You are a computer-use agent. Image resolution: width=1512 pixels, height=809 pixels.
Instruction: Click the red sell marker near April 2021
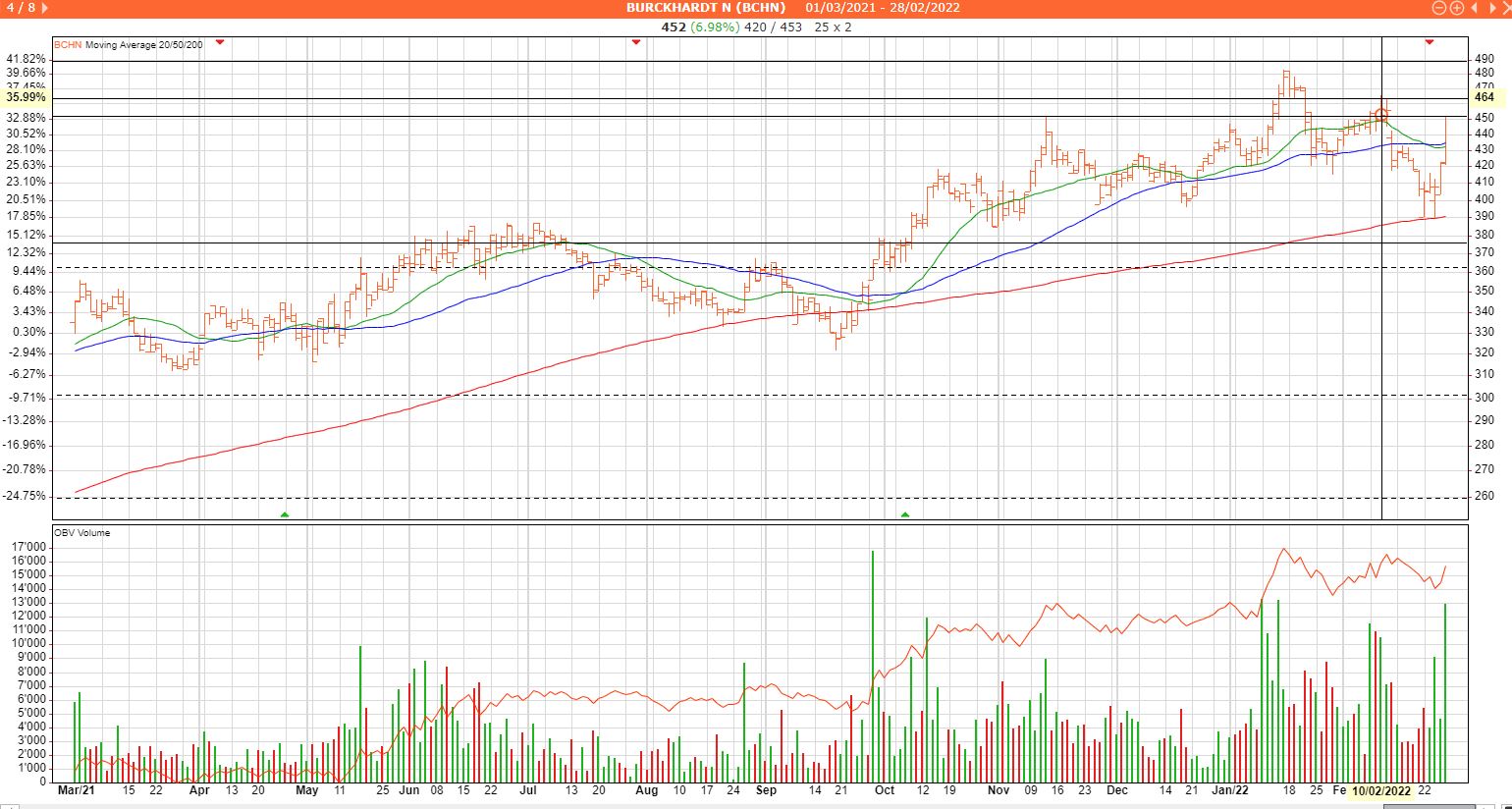coord(220,42)
